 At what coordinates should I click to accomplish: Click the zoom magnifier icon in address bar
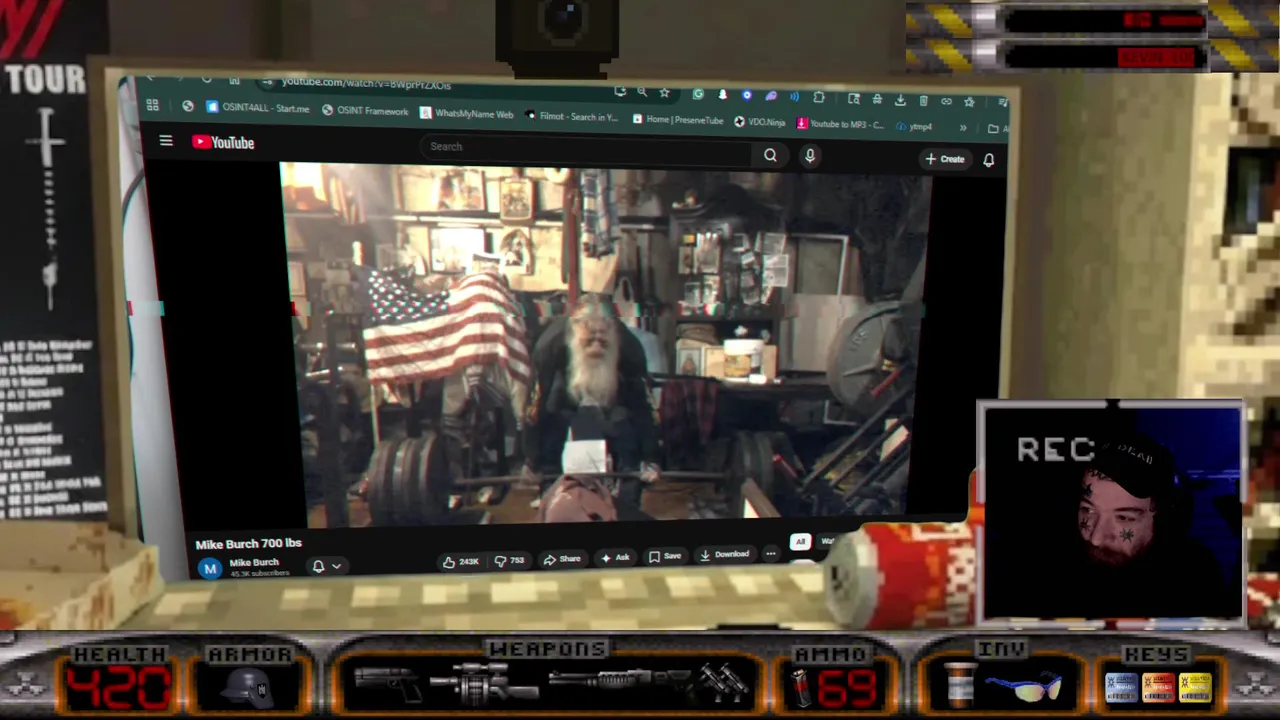coord(642,92)
